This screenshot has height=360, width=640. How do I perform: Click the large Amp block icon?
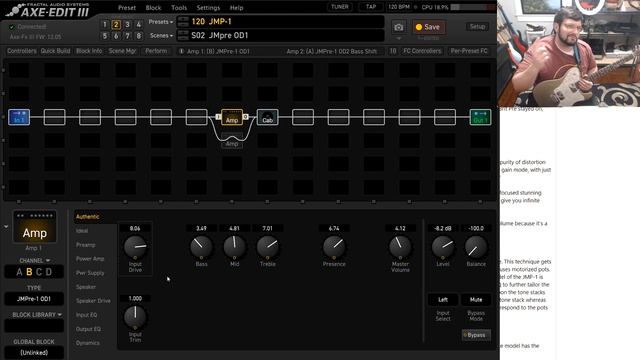(35, 227)
